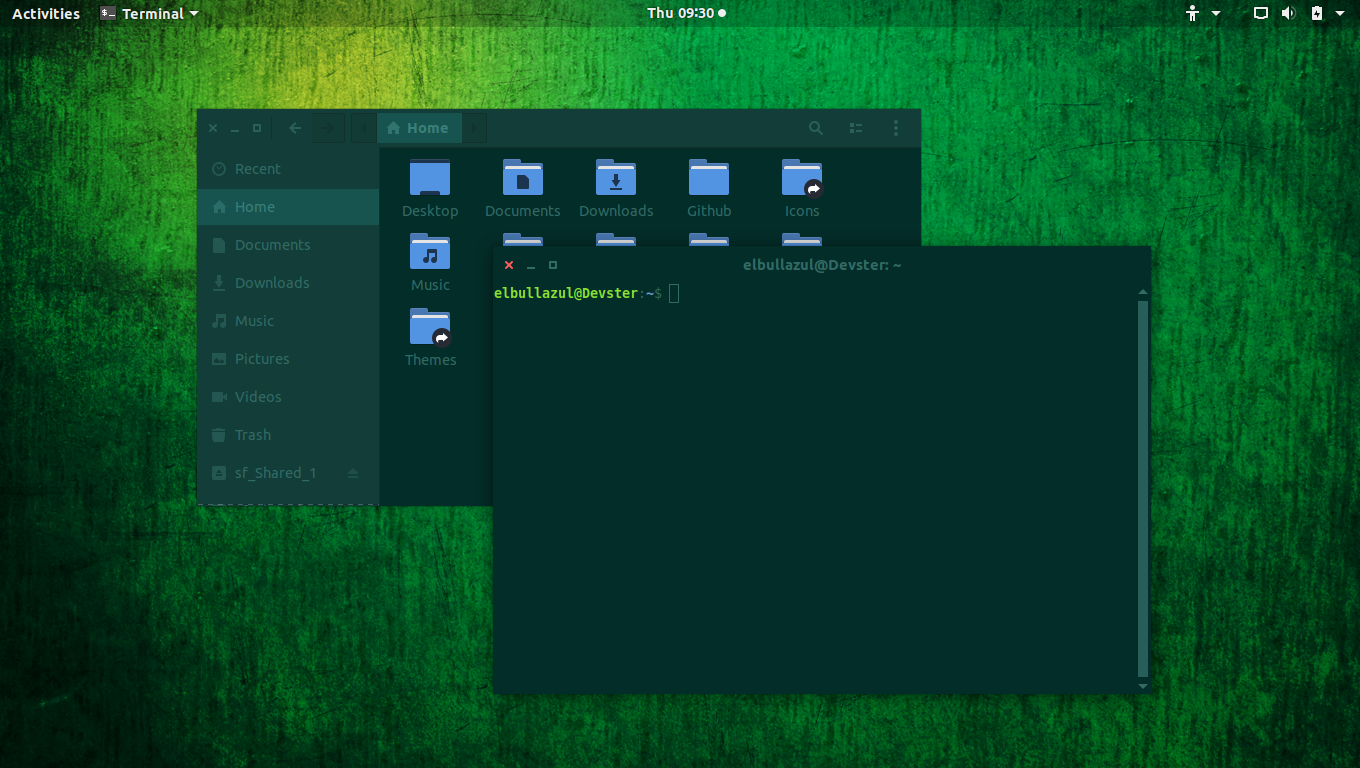The width and height of the screenshot is (1360, 768).
Task: Click the path bar left arrow
Action: (x=363, y=128)
